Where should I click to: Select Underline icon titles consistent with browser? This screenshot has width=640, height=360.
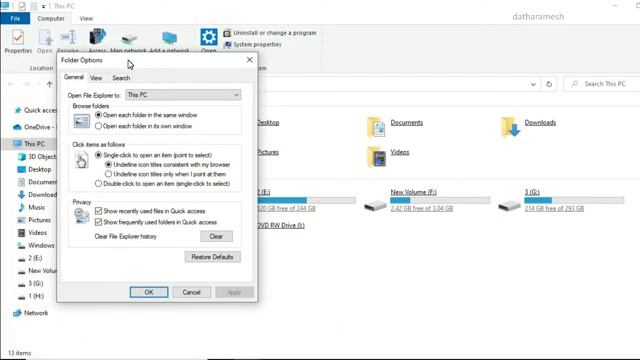pos(108,164)
